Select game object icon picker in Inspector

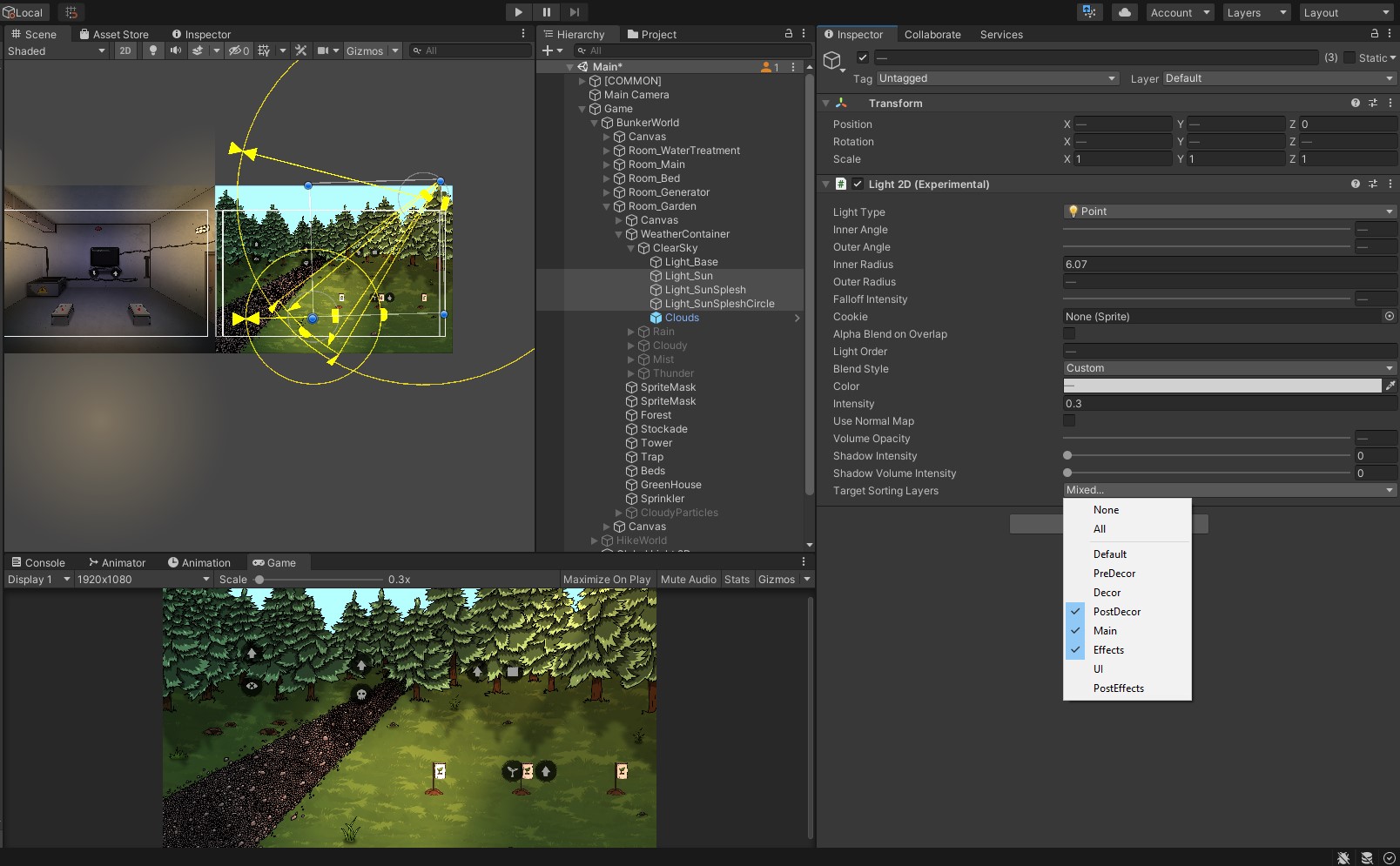pos(833,61)
